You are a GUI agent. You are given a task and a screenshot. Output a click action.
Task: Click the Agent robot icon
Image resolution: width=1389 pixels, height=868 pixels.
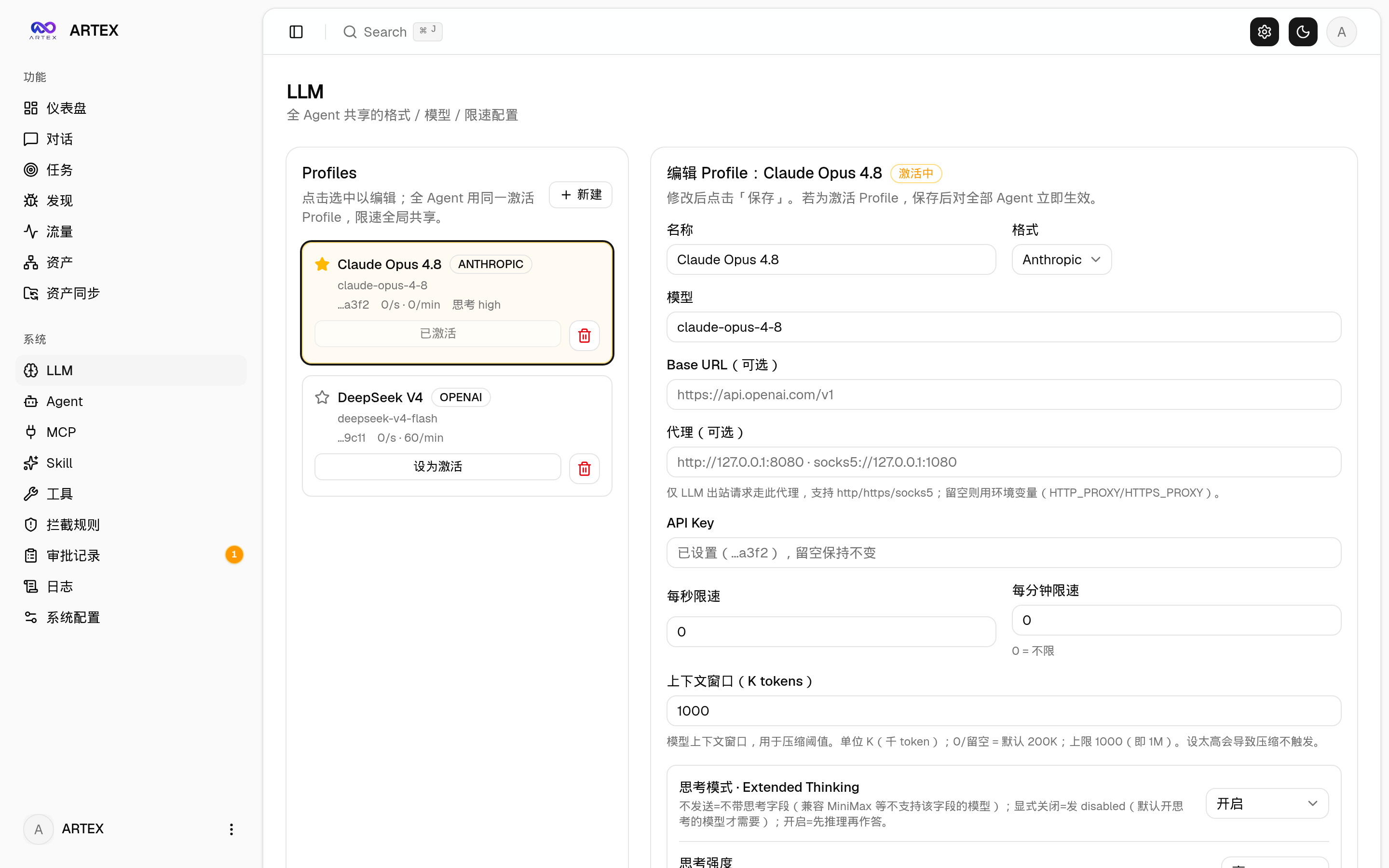click(31, 401)
